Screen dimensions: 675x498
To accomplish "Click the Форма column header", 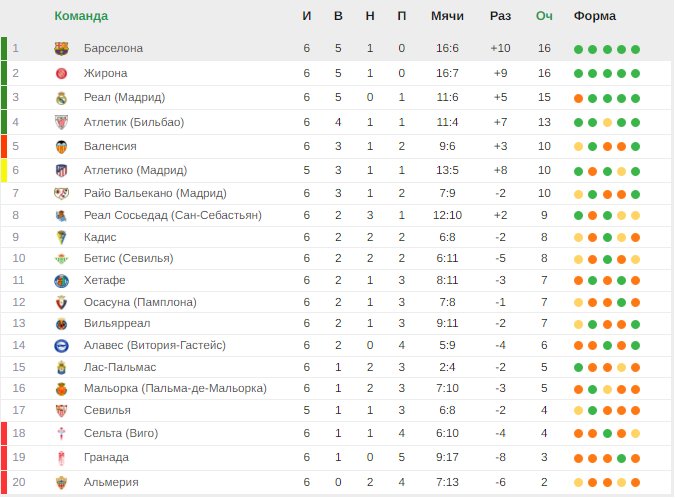I will (x=594, y=16).
